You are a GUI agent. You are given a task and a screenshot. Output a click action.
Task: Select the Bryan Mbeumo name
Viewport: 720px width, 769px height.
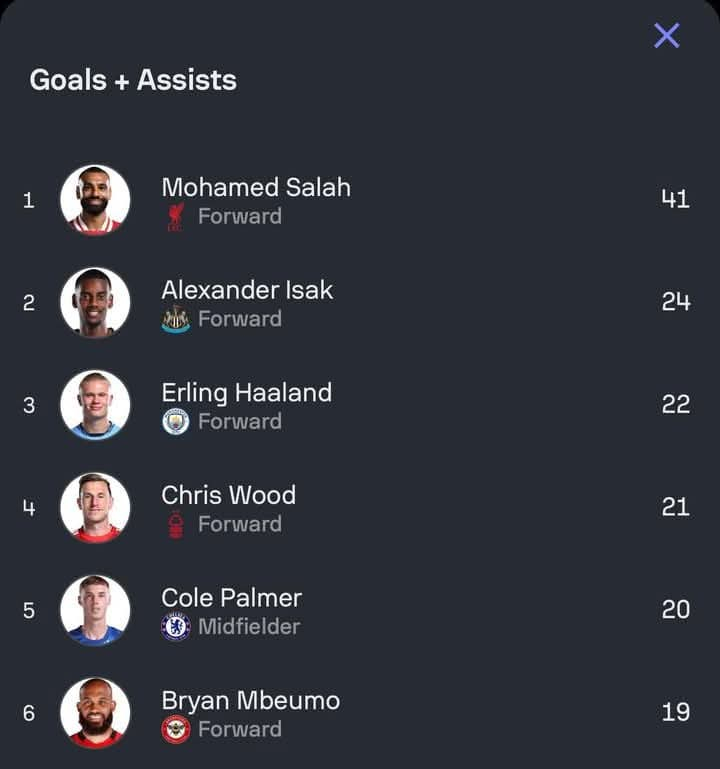click(250, 701)
